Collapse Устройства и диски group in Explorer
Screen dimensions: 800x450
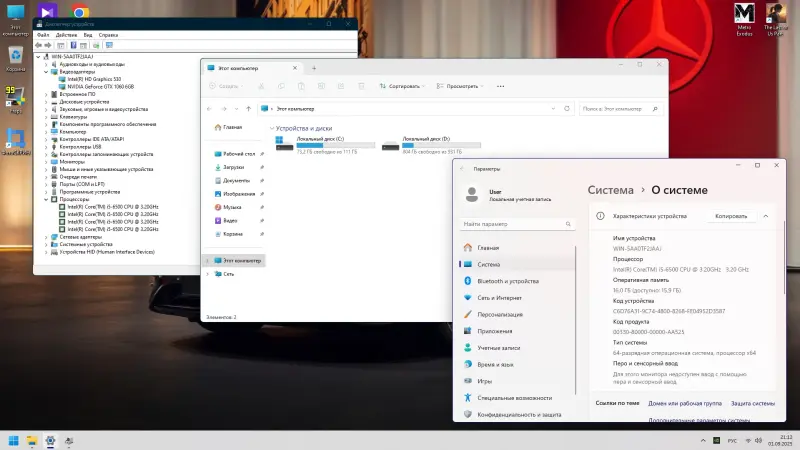pyautogui.click(x=272, y=129)
